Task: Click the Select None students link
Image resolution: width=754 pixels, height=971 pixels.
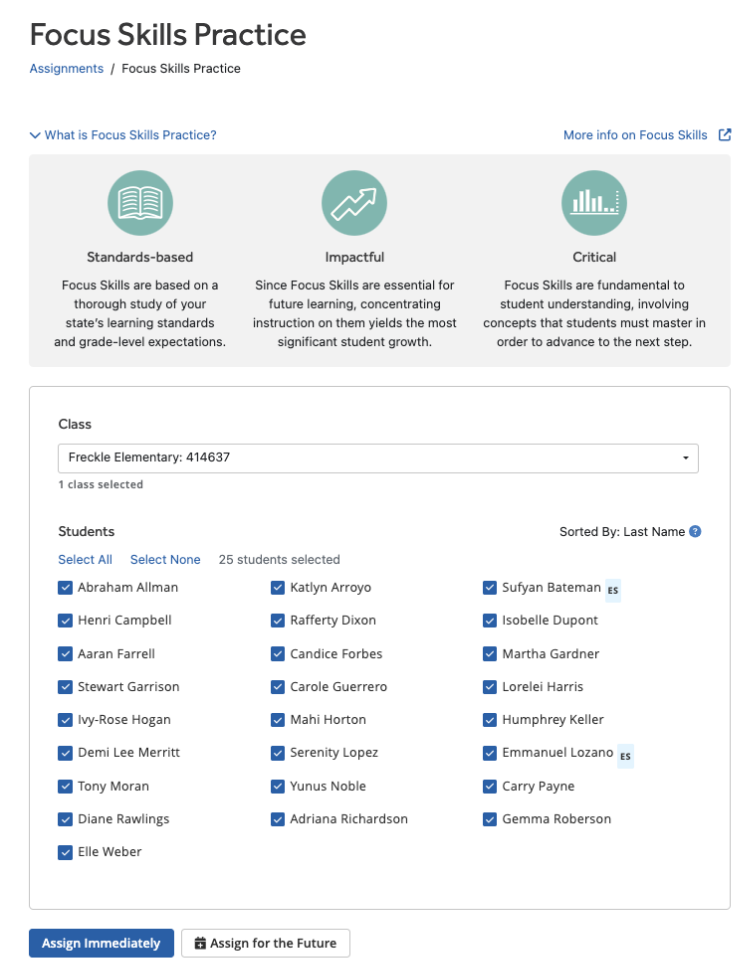Action: point(165,560)
